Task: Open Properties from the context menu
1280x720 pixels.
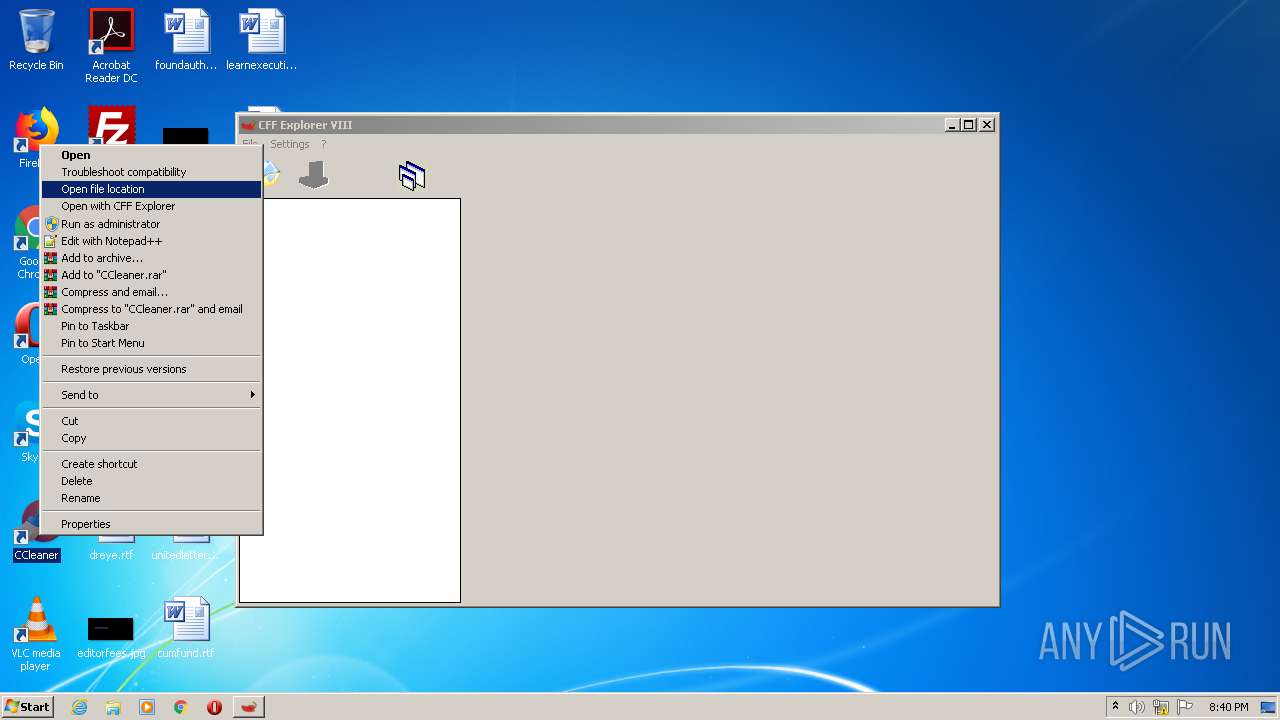Action: tap(151, 524)
